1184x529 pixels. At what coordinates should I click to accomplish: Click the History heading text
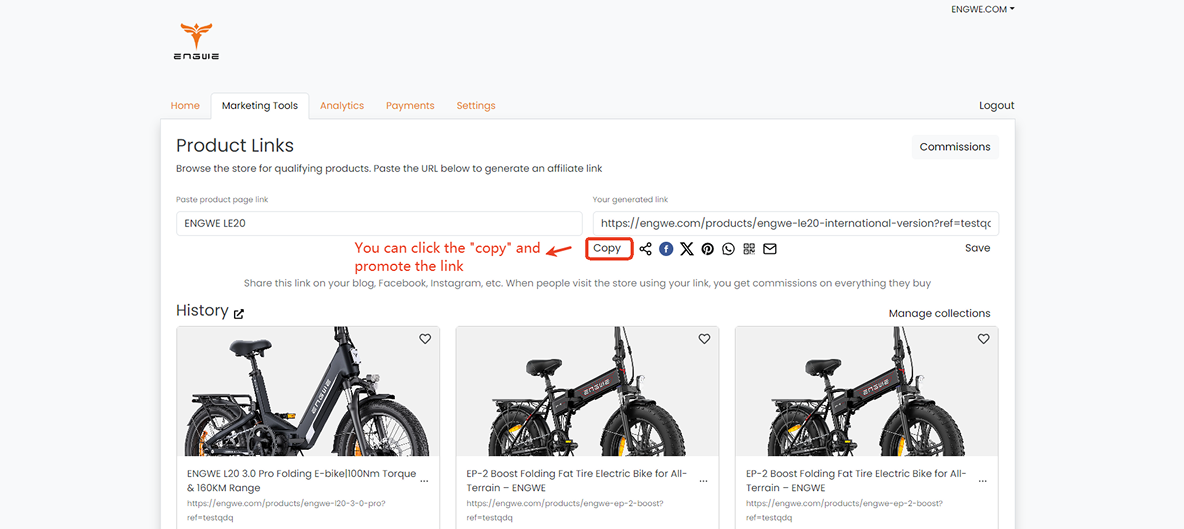coord(202,310)
